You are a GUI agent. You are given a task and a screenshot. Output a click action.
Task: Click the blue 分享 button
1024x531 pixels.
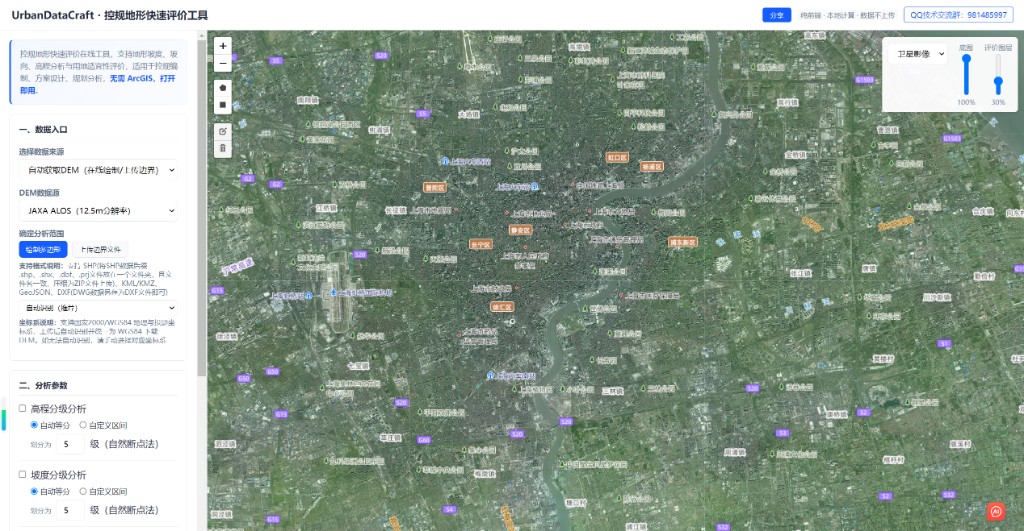tap(775, 15)
